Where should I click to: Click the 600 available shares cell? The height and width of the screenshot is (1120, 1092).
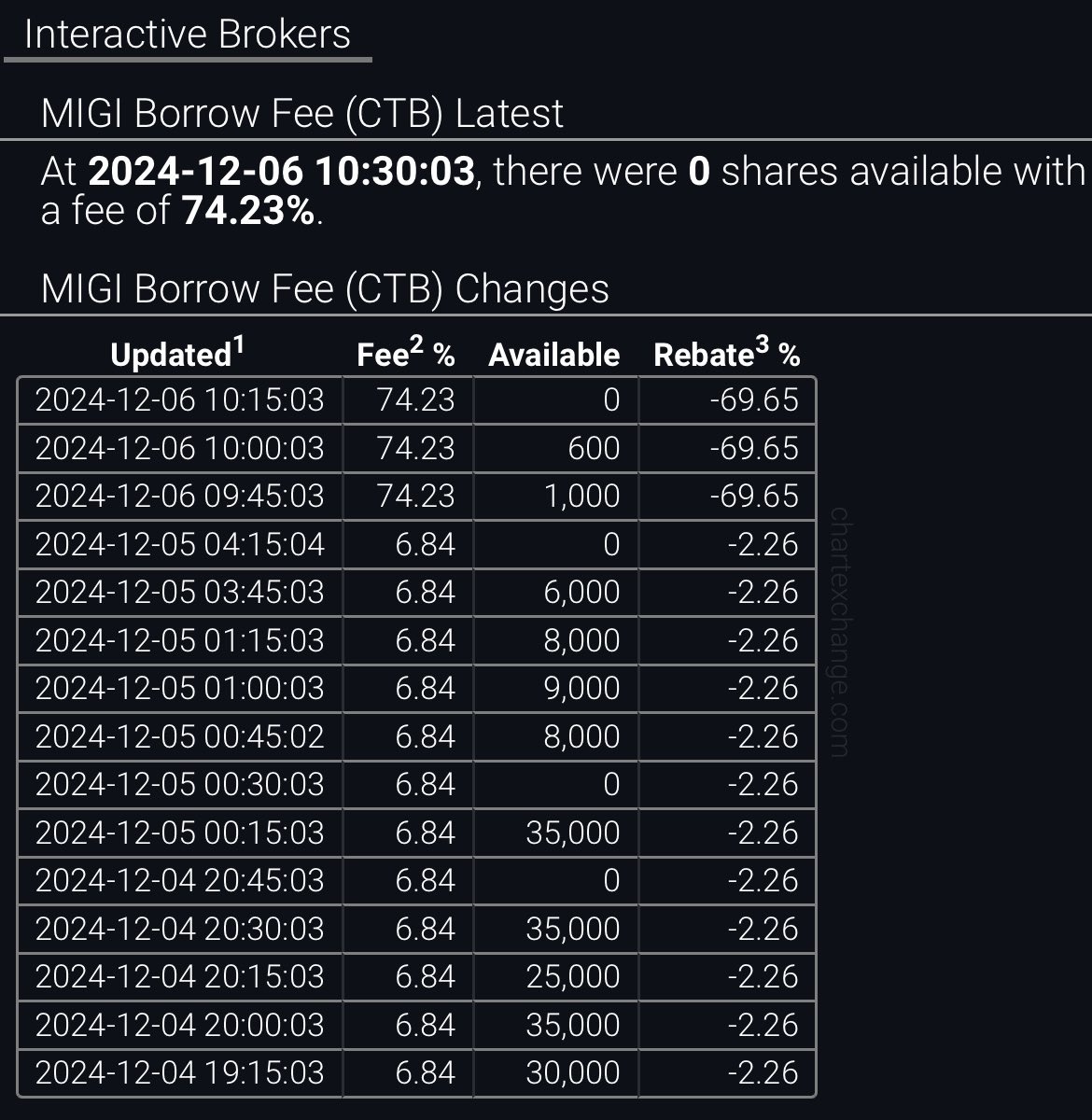(555, 448)
